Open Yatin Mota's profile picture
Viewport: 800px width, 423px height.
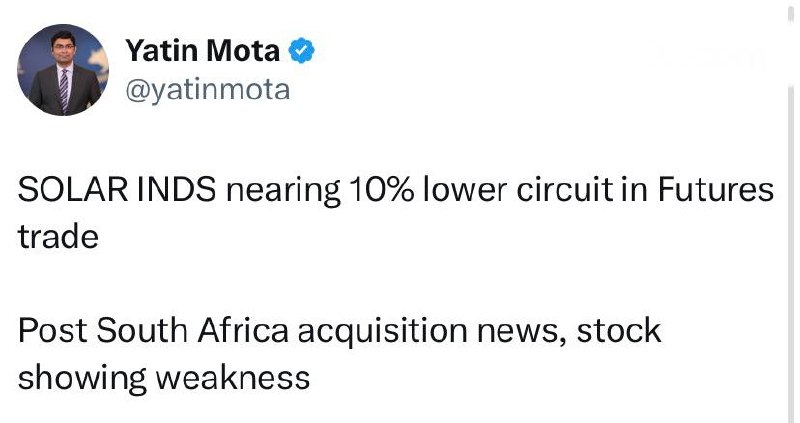pos(63,70)
